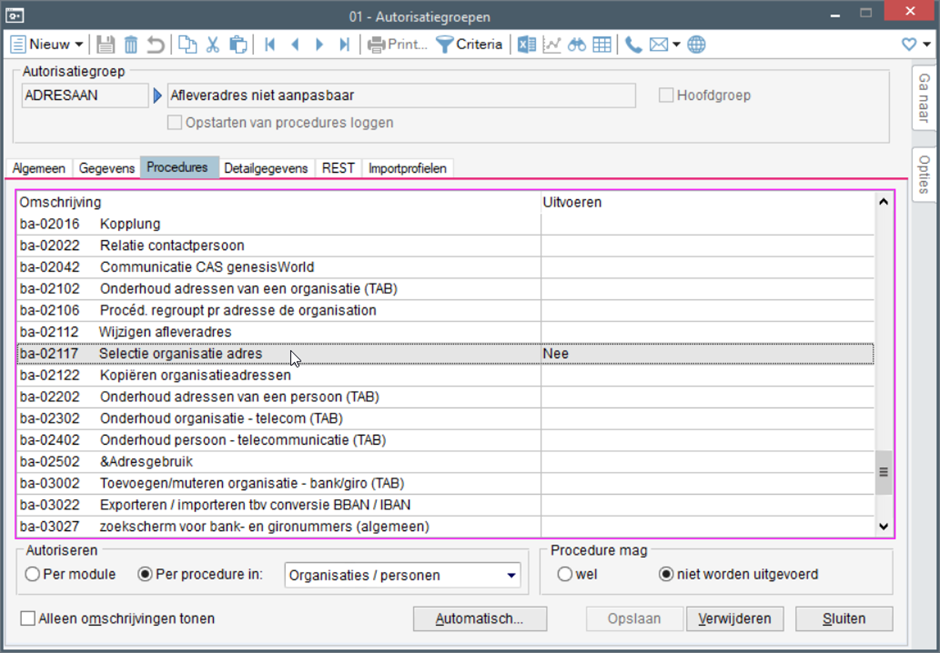Select the Per module radio button
Image resolution: width=940 pixels, height=653 pixels.
coord(32,574)
